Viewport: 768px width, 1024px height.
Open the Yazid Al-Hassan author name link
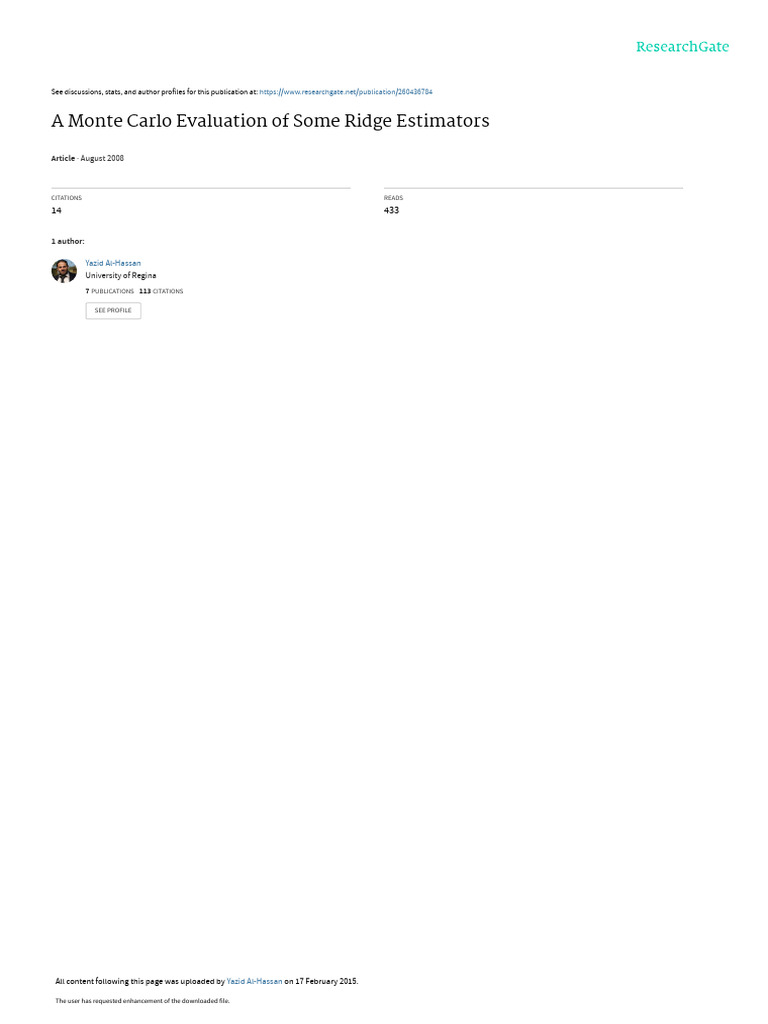[x=113, y=263]
